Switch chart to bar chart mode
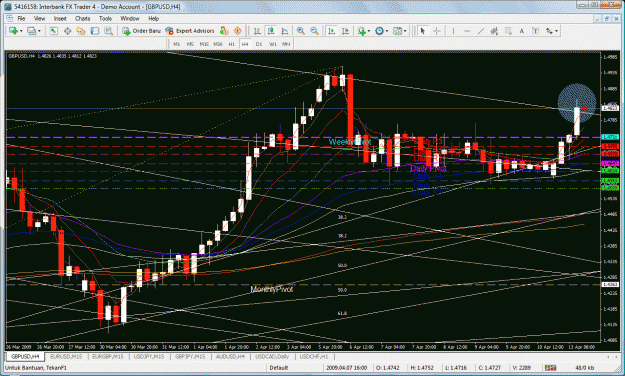625x376 pixels. coord(257,31)
